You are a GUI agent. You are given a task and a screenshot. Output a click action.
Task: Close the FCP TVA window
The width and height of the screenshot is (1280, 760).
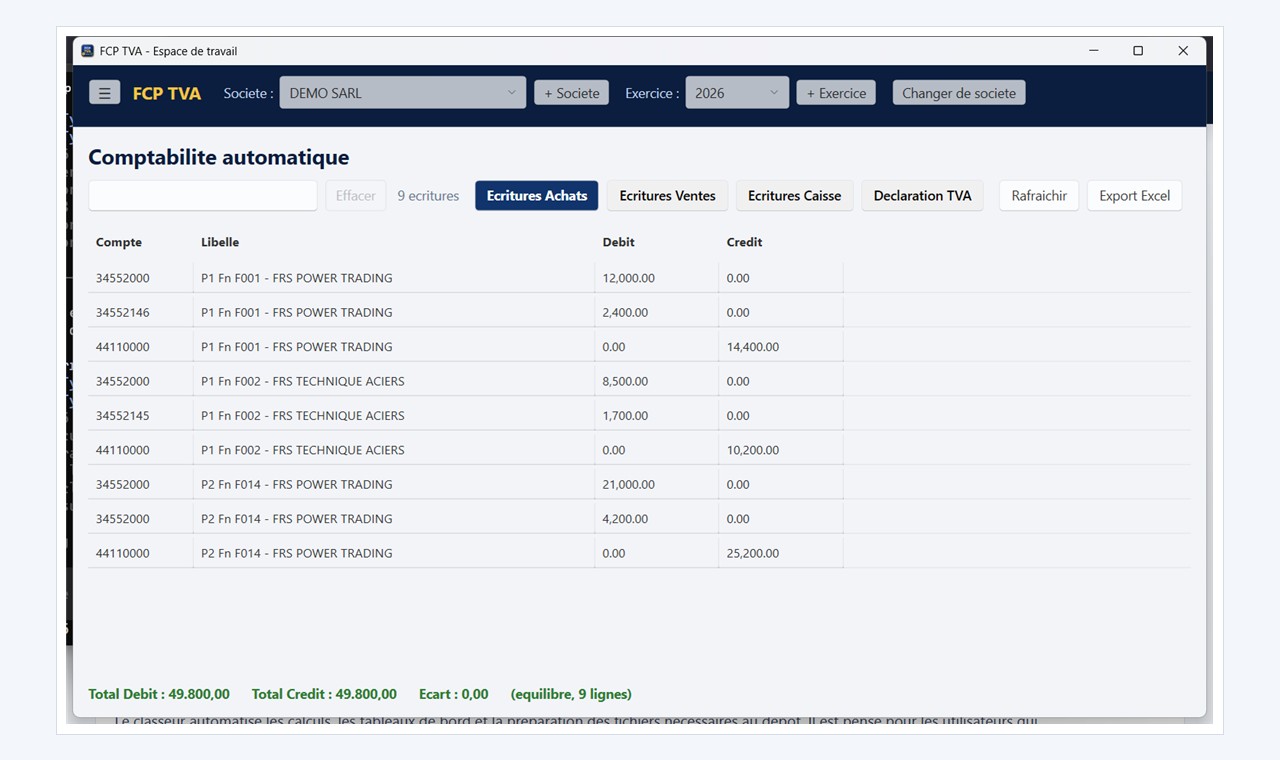tap(1183, 51)
